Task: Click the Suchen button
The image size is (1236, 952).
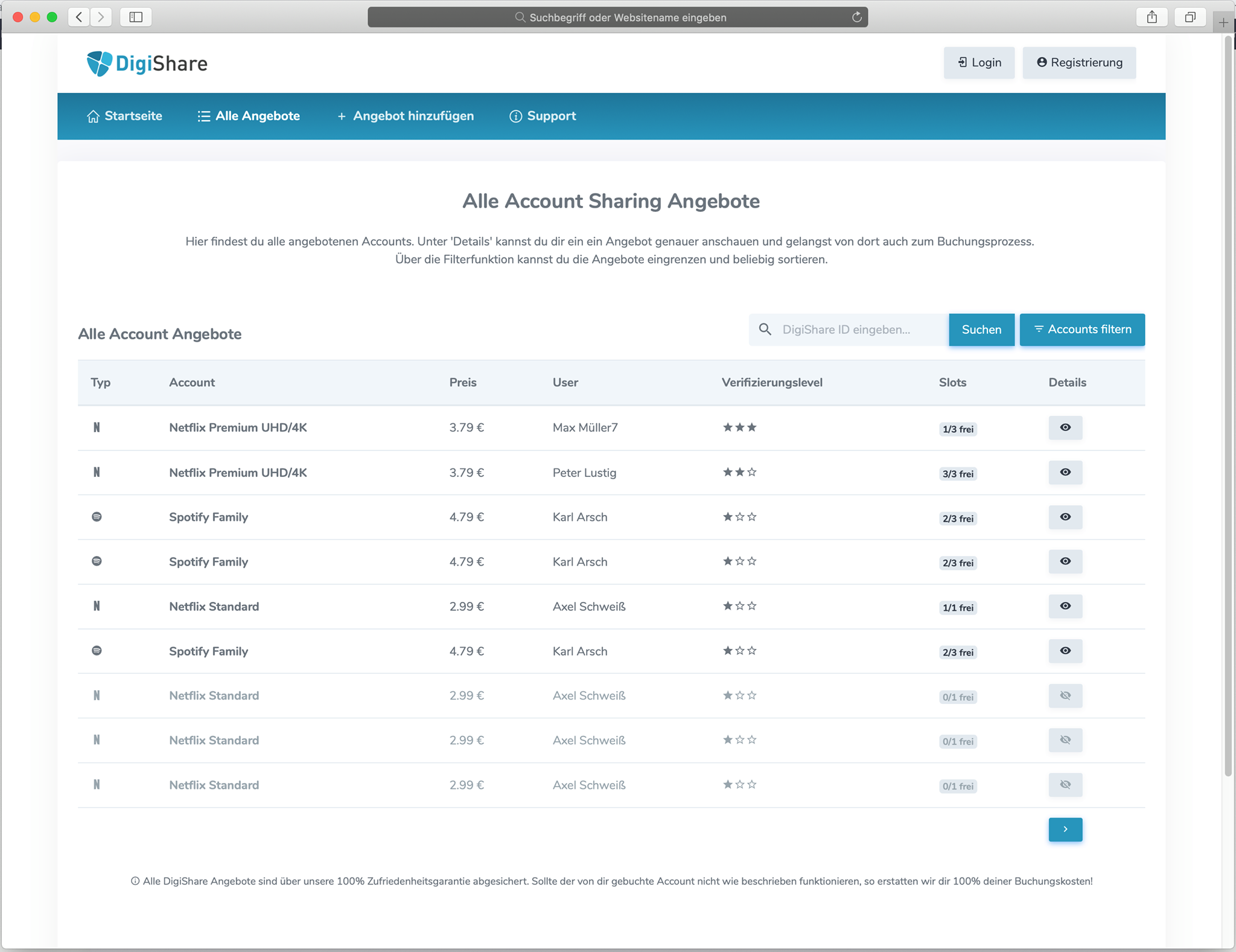Action: pyautogui.click(x=981, y=330)
